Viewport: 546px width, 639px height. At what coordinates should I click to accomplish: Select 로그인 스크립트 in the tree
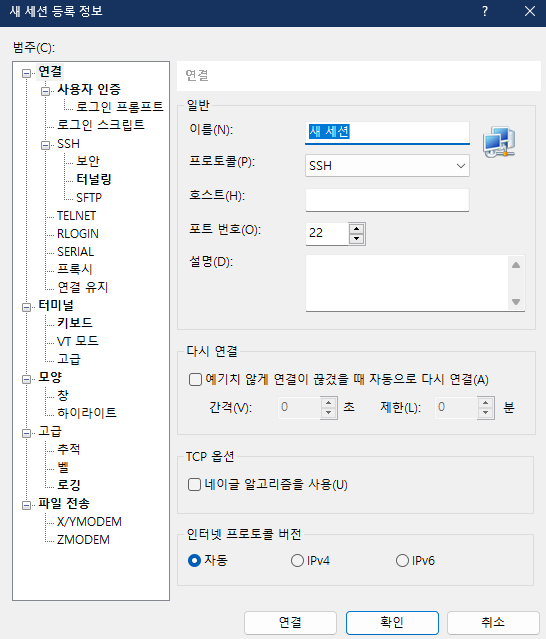pyautogui.click(x=101, y=125)
